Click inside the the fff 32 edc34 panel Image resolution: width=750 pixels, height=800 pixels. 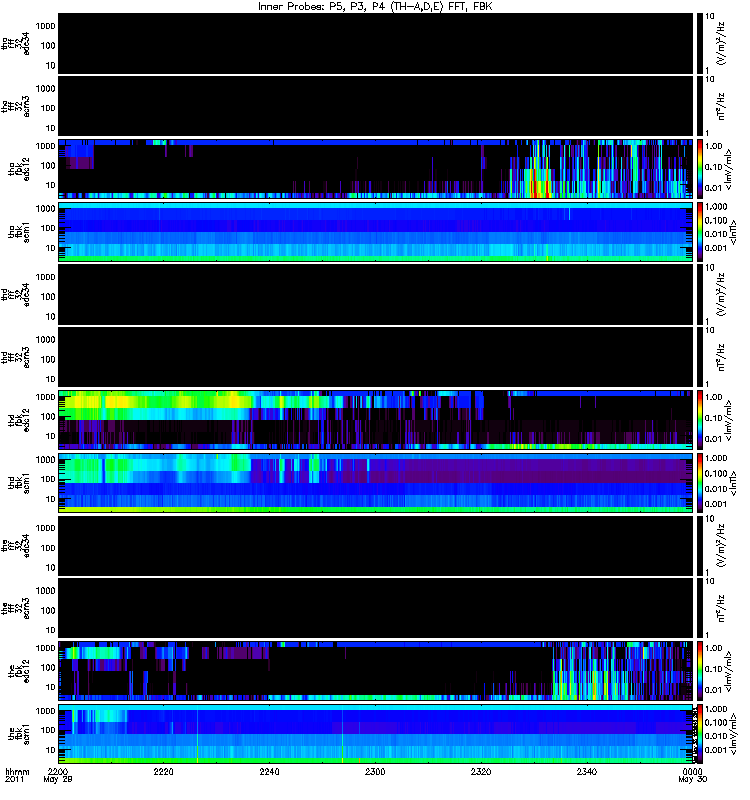376,545
